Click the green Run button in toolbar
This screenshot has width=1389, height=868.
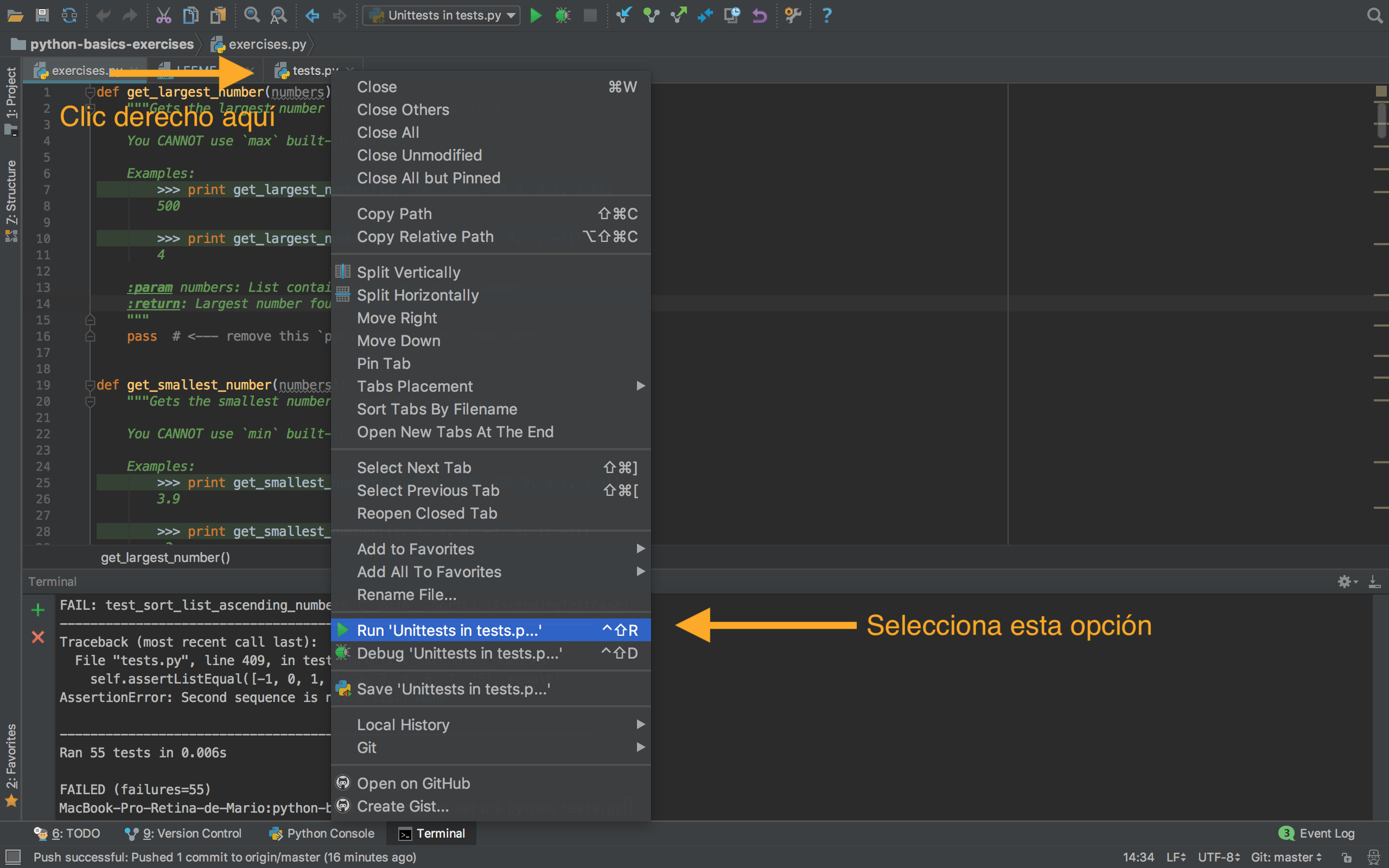[536, 16]
